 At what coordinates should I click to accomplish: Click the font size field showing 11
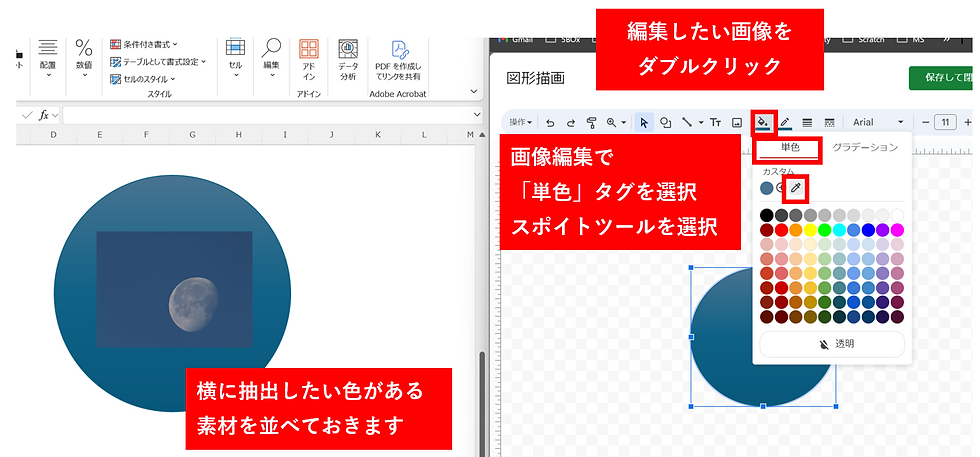946,123
